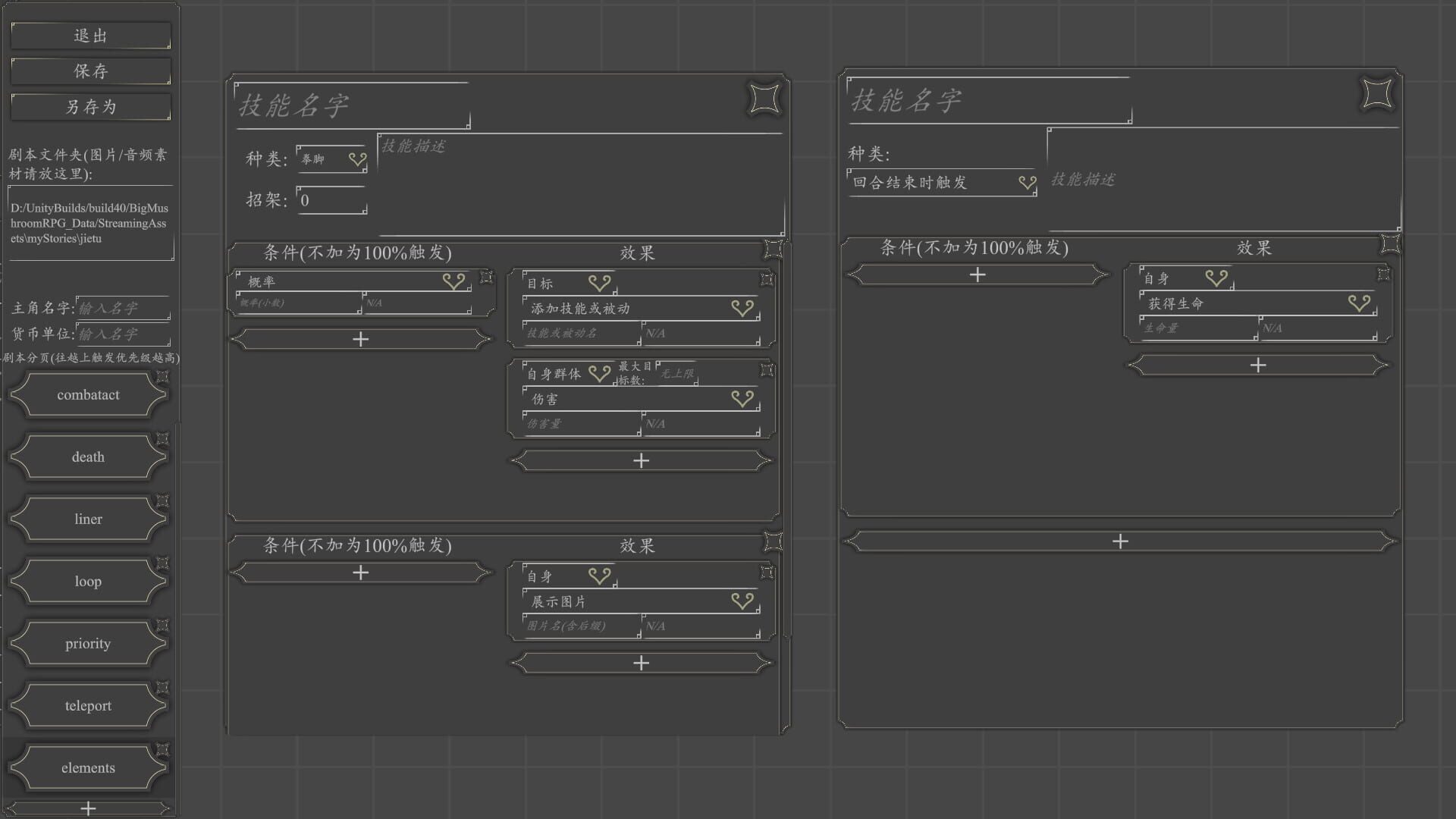Delete the teleport script page
Image resolution: width=1456 pixels, height=819 pixels.
162,687
